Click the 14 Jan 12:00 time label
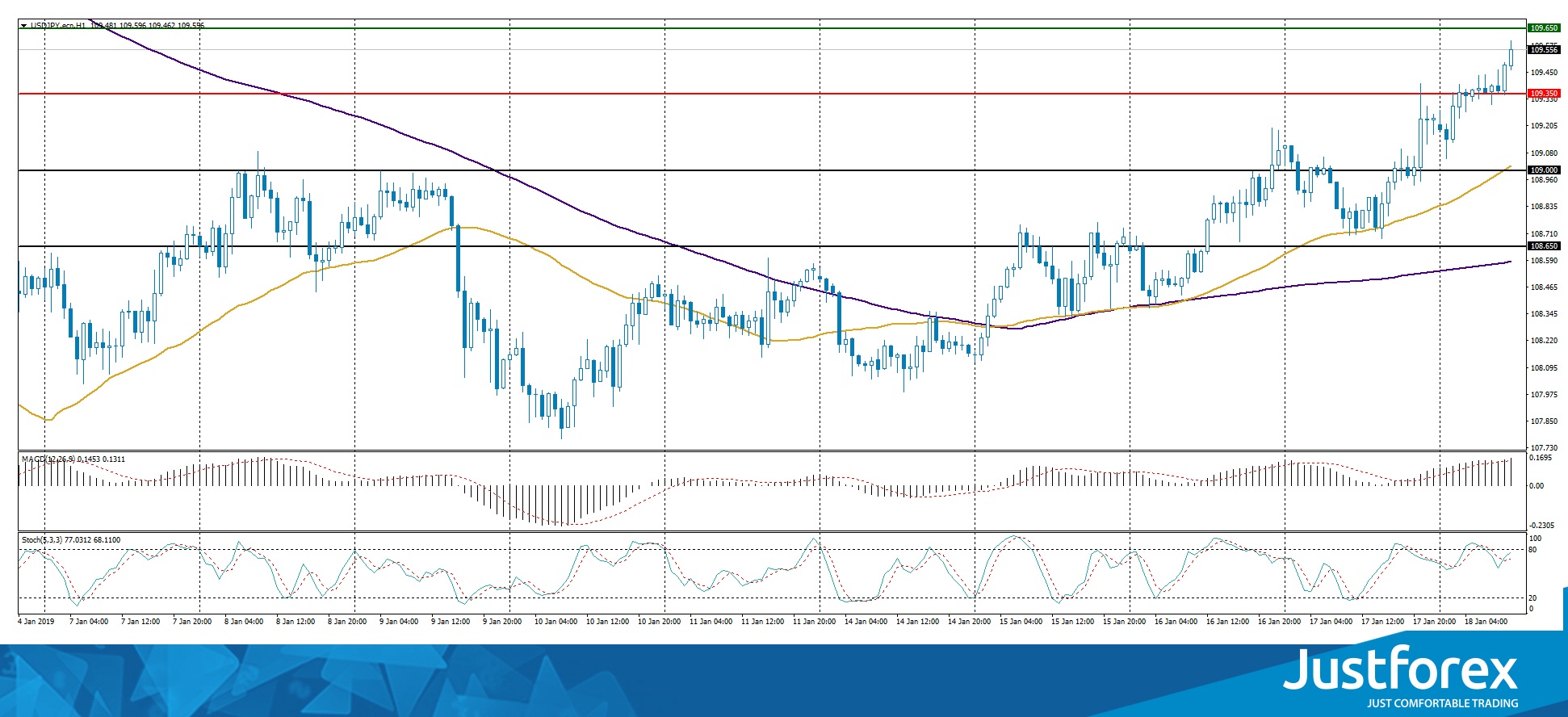 click(x=917, y=622)
